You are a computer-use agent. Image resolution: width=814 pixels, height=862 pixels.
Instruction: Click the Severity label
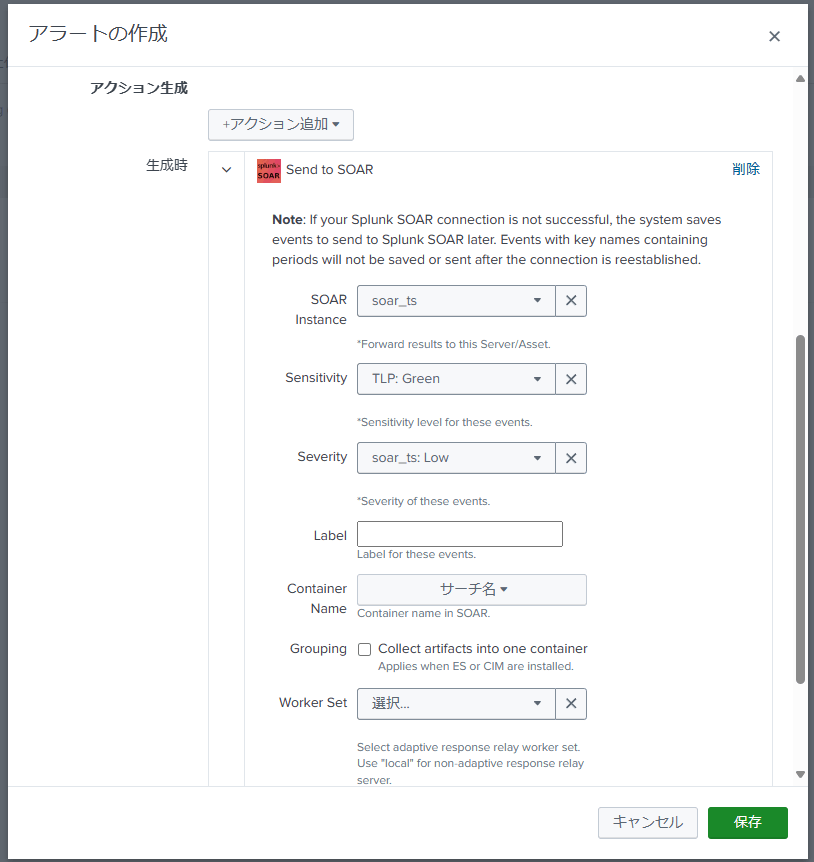click(x=322, y=457)
